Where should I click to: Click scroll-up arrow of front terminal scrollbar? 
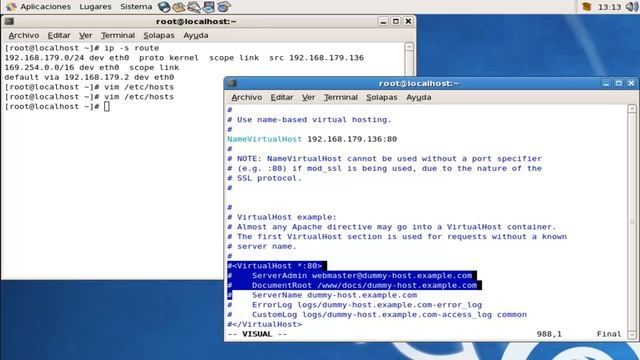tap(632, 109)
